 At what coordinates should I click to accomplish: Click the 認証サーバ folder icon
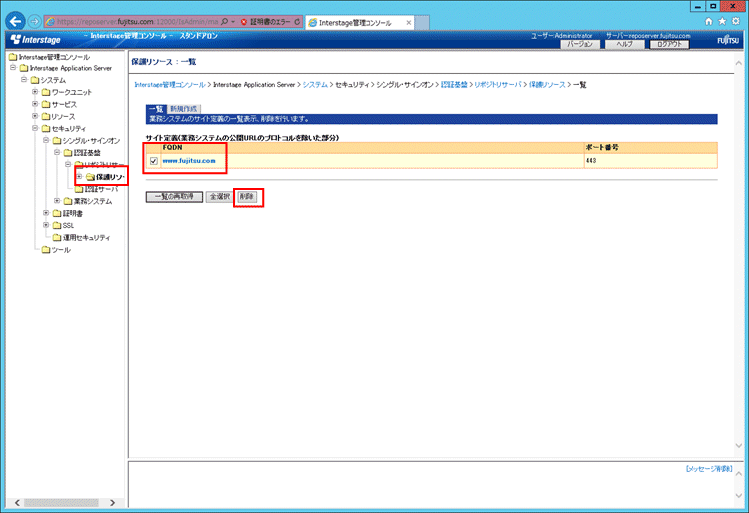tap(79, 190)
